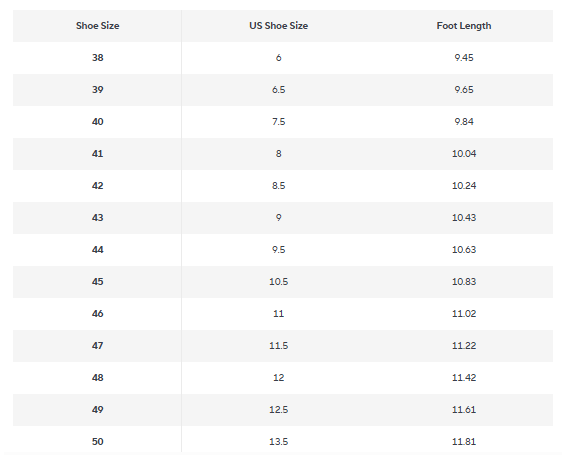Click US shoe size 10.5 value

point(278,281)
